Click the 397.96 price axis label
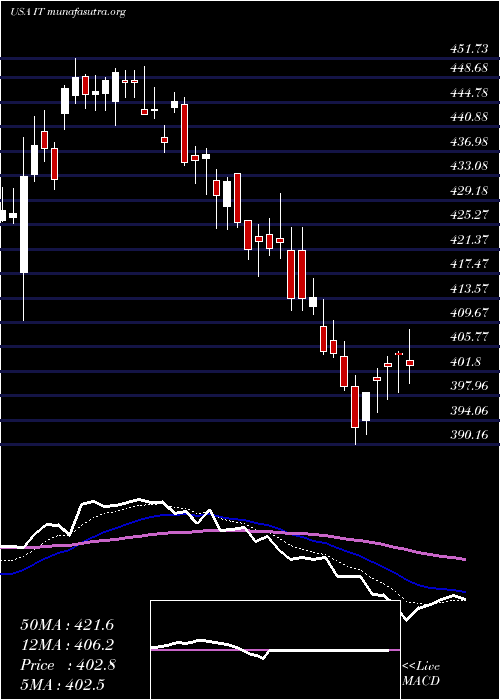 [x=469, y=386]
